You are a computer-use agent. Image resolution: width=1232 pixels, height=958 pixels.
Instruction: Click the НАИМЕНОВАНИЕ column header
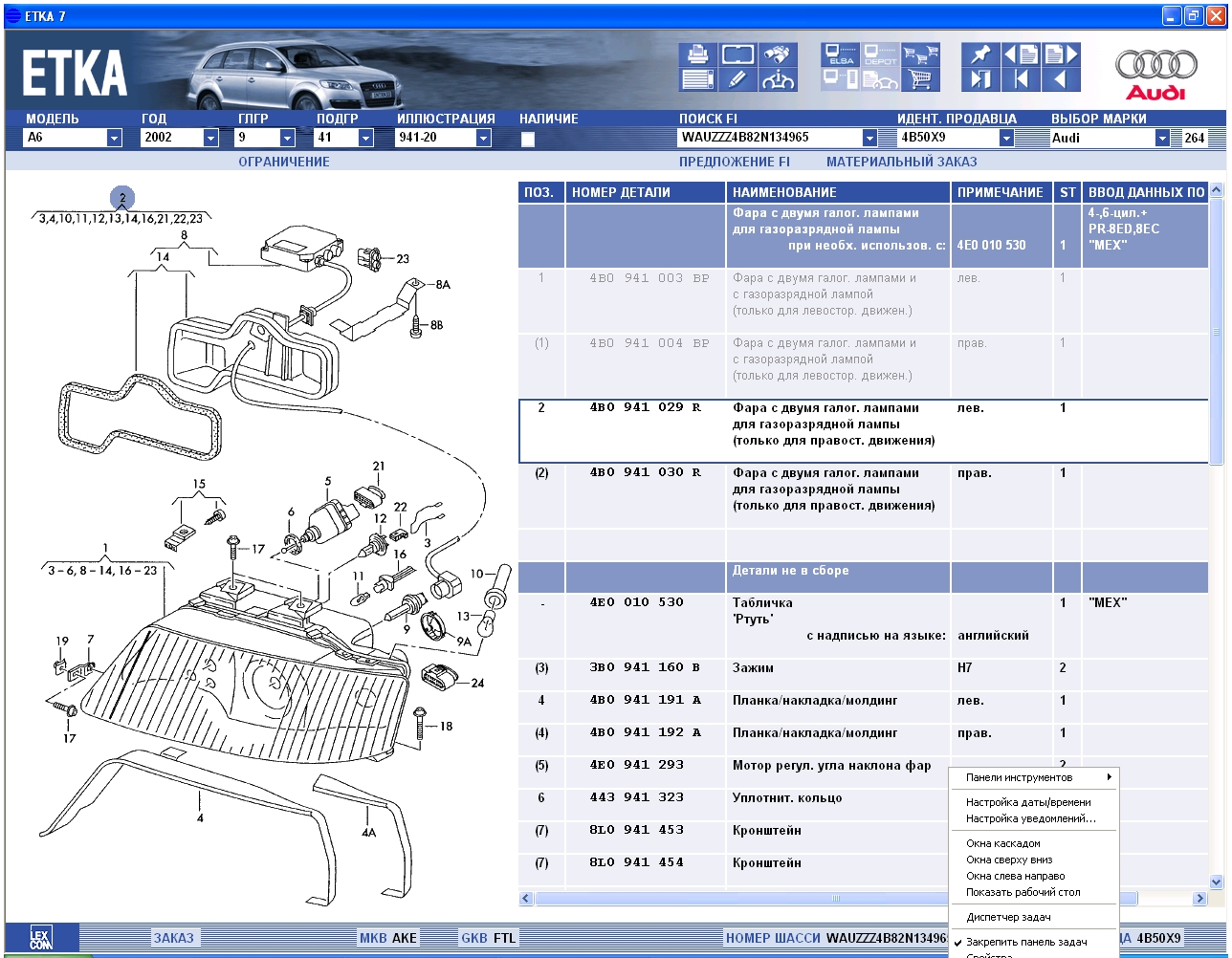[x=838, y=192]
